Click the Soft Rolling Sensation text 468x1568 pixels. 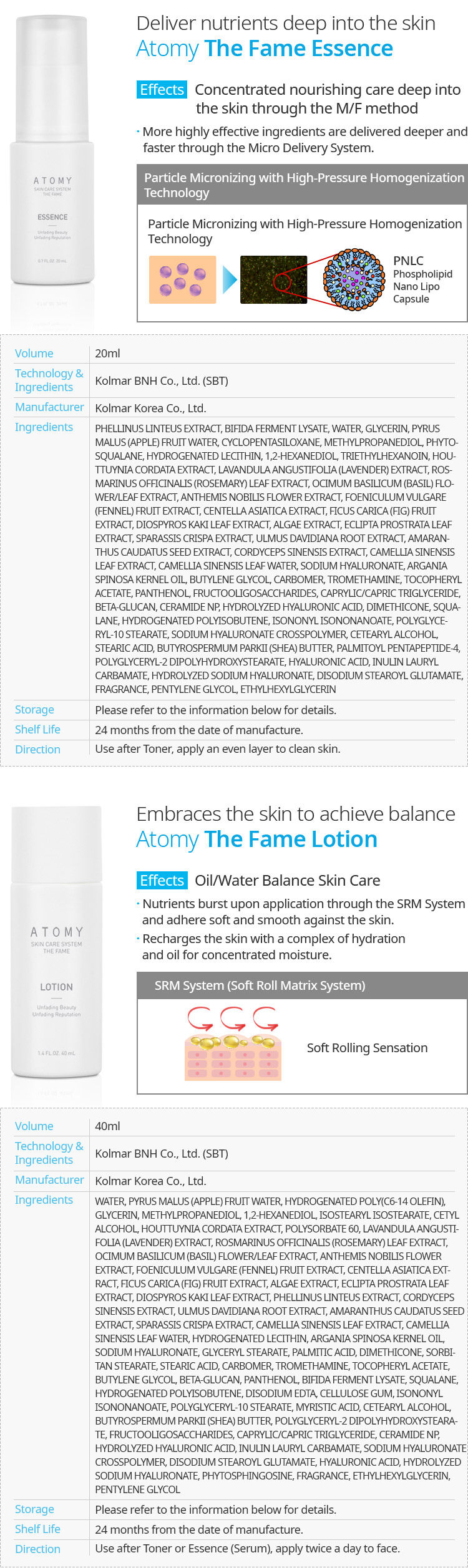pyautogui.click(x=367, y=1048)
